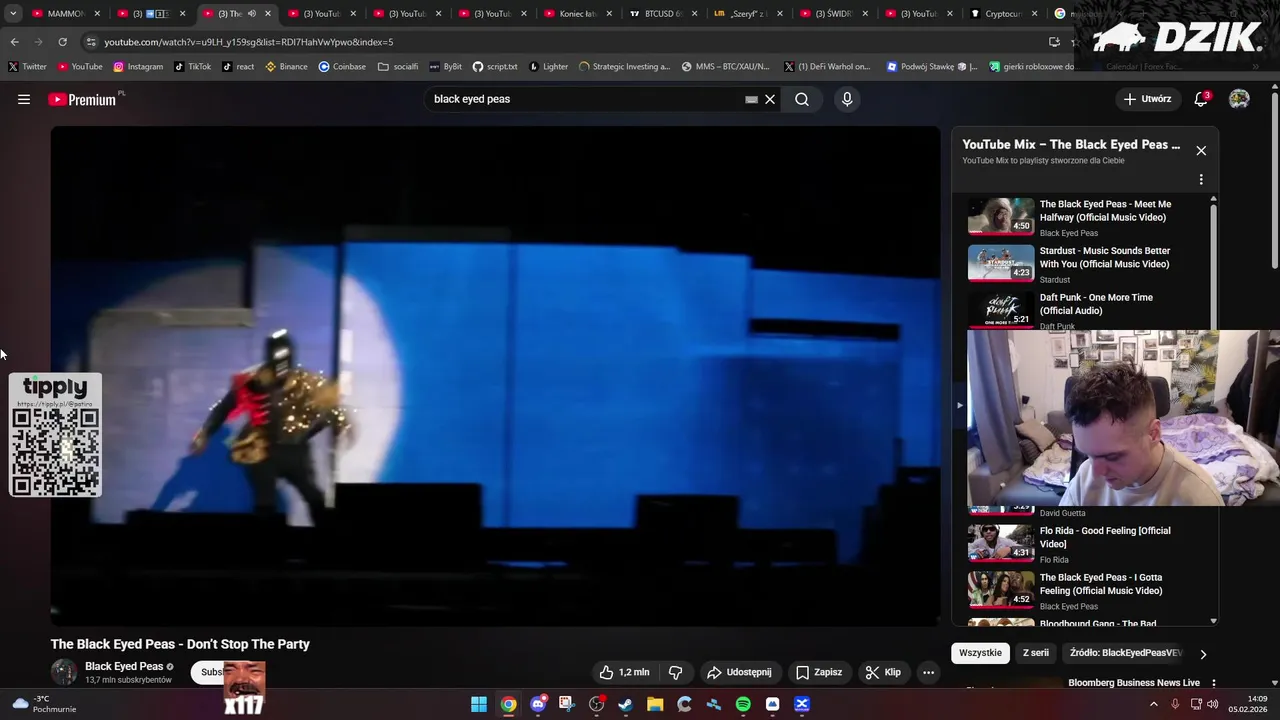
Task: Open the Black Eyed Peas channel name link
Action: click(124, 666)
